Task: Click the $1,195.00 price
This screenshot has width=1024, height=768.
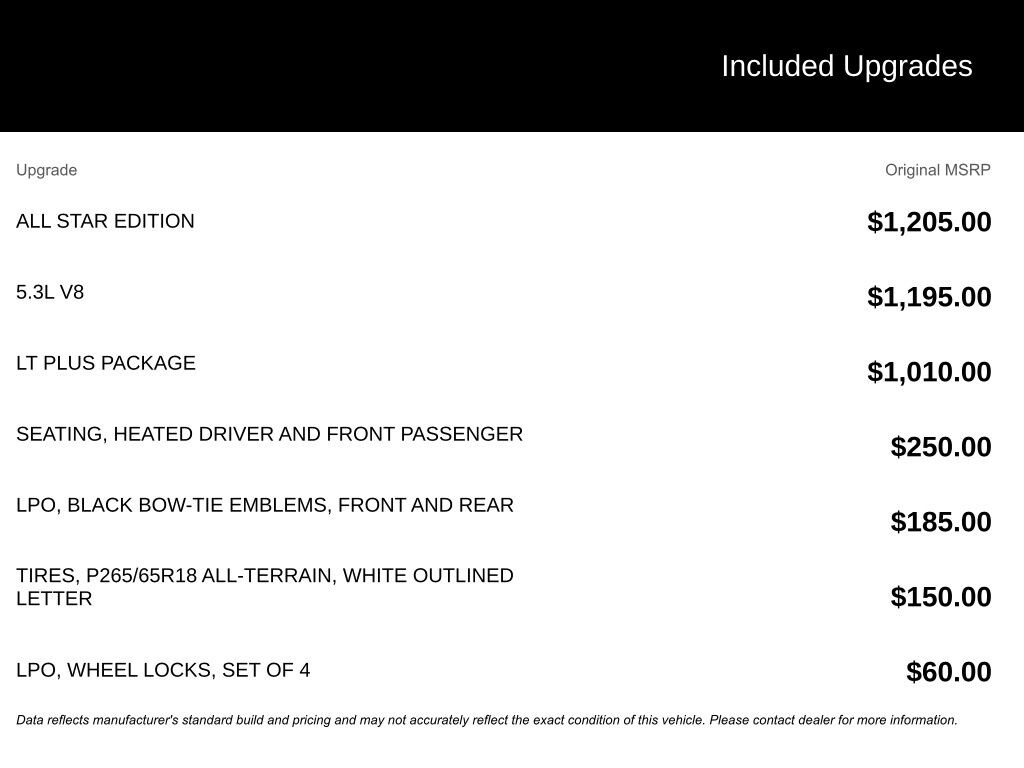Action: click(x=929, y=297)
